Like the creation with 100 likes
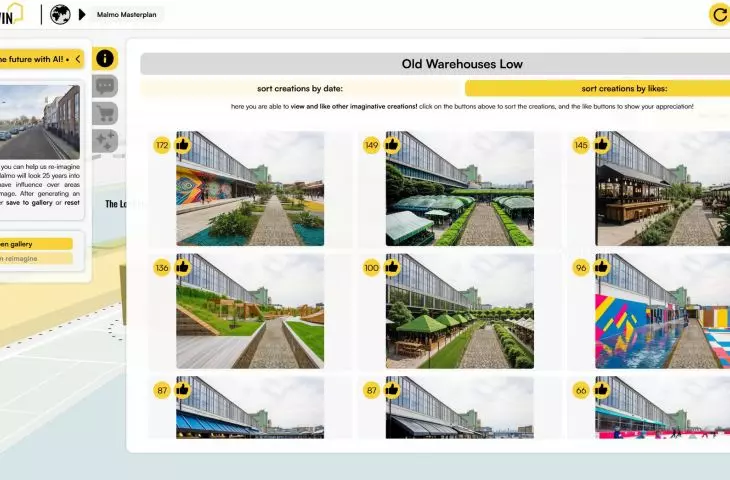Viewport: 730px width, 480px height. 392,267
